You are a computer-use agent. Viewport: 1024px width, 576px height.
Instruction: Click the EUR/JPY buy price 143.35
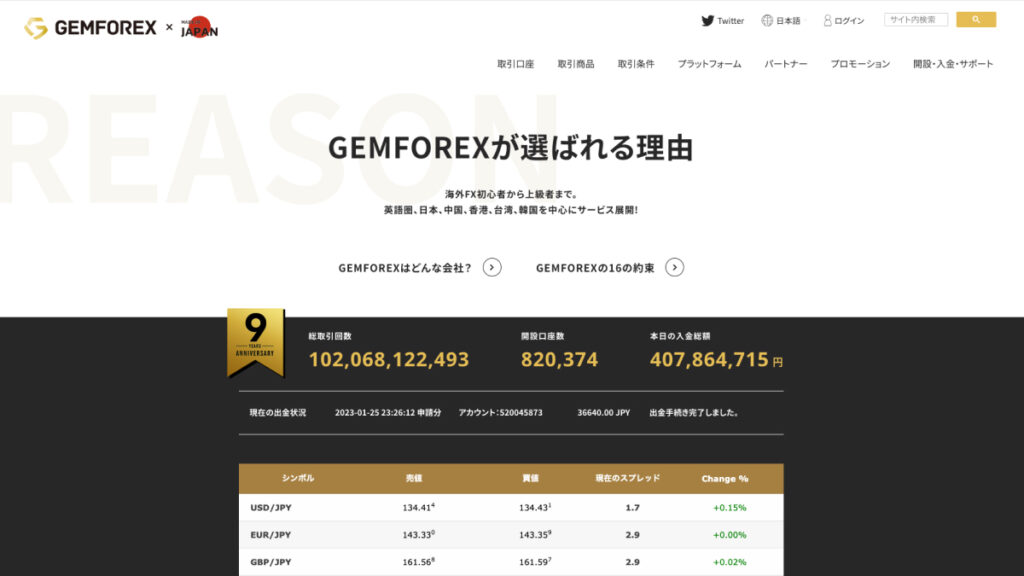click(x=536, y=535)
